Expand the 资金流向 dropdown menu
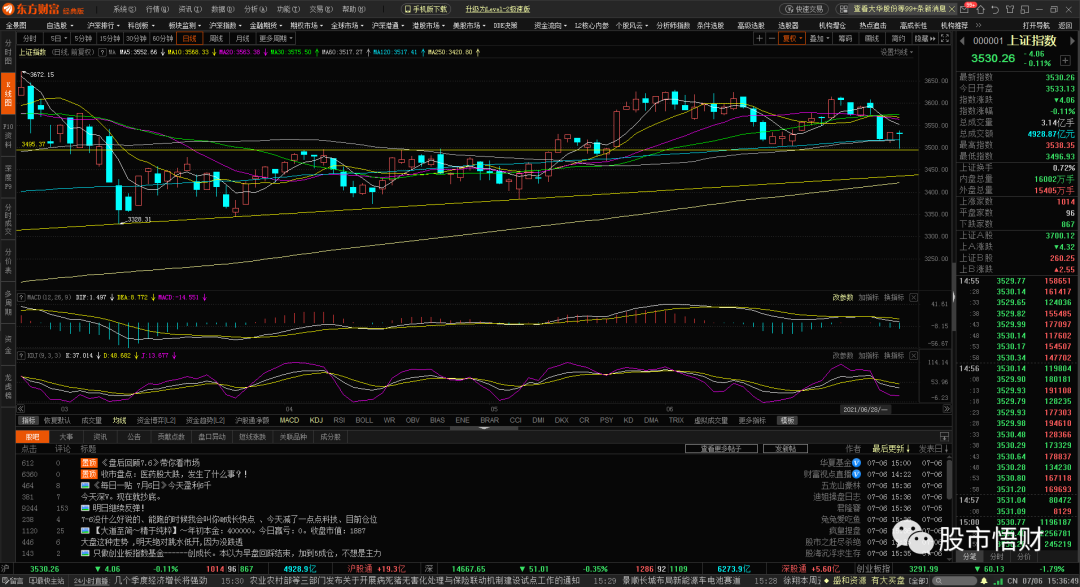 click(x=550, y=25)
